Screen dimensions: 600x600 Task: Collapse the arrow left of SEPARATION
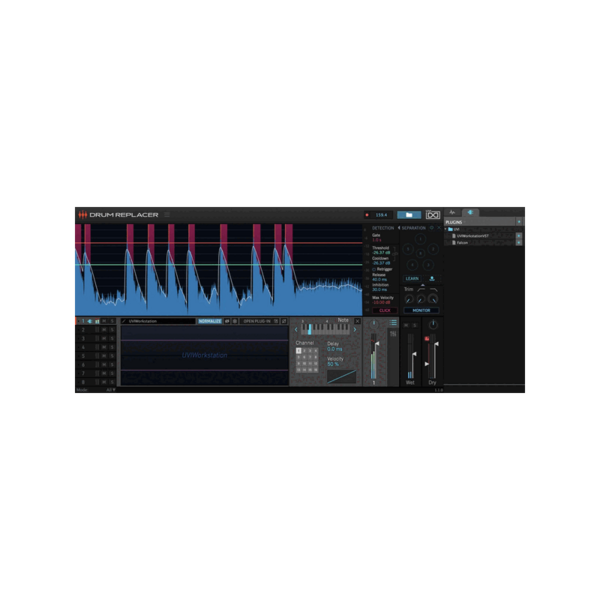pos(399,228)
